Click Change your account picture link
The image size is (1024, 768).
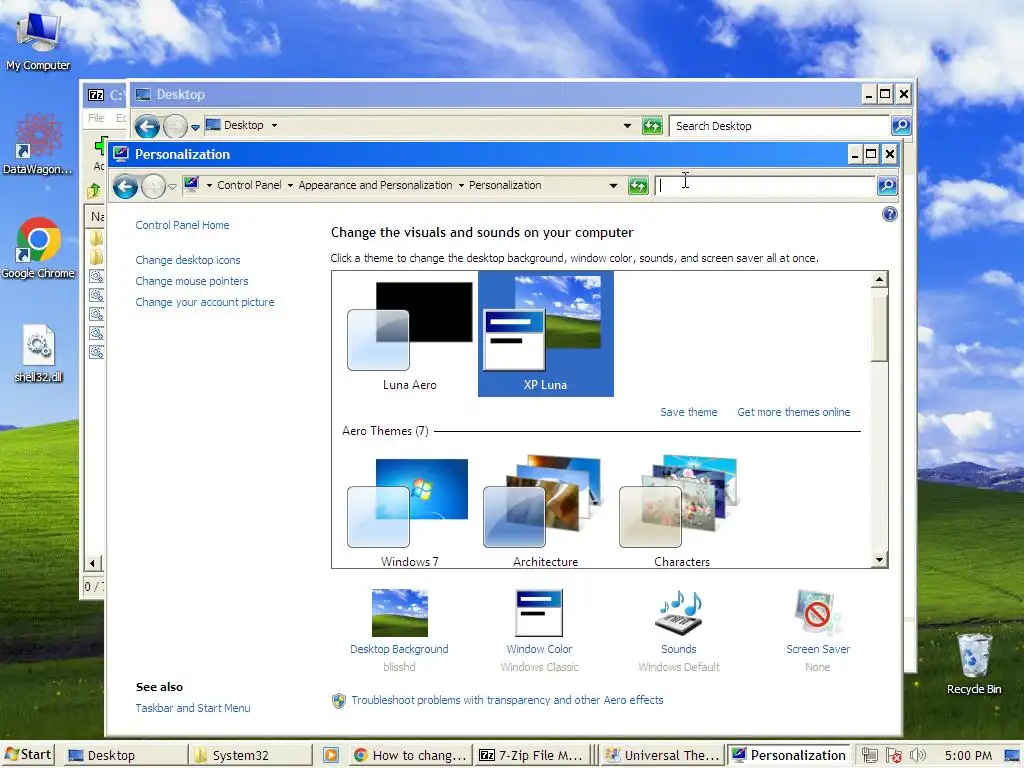point(204,302)
